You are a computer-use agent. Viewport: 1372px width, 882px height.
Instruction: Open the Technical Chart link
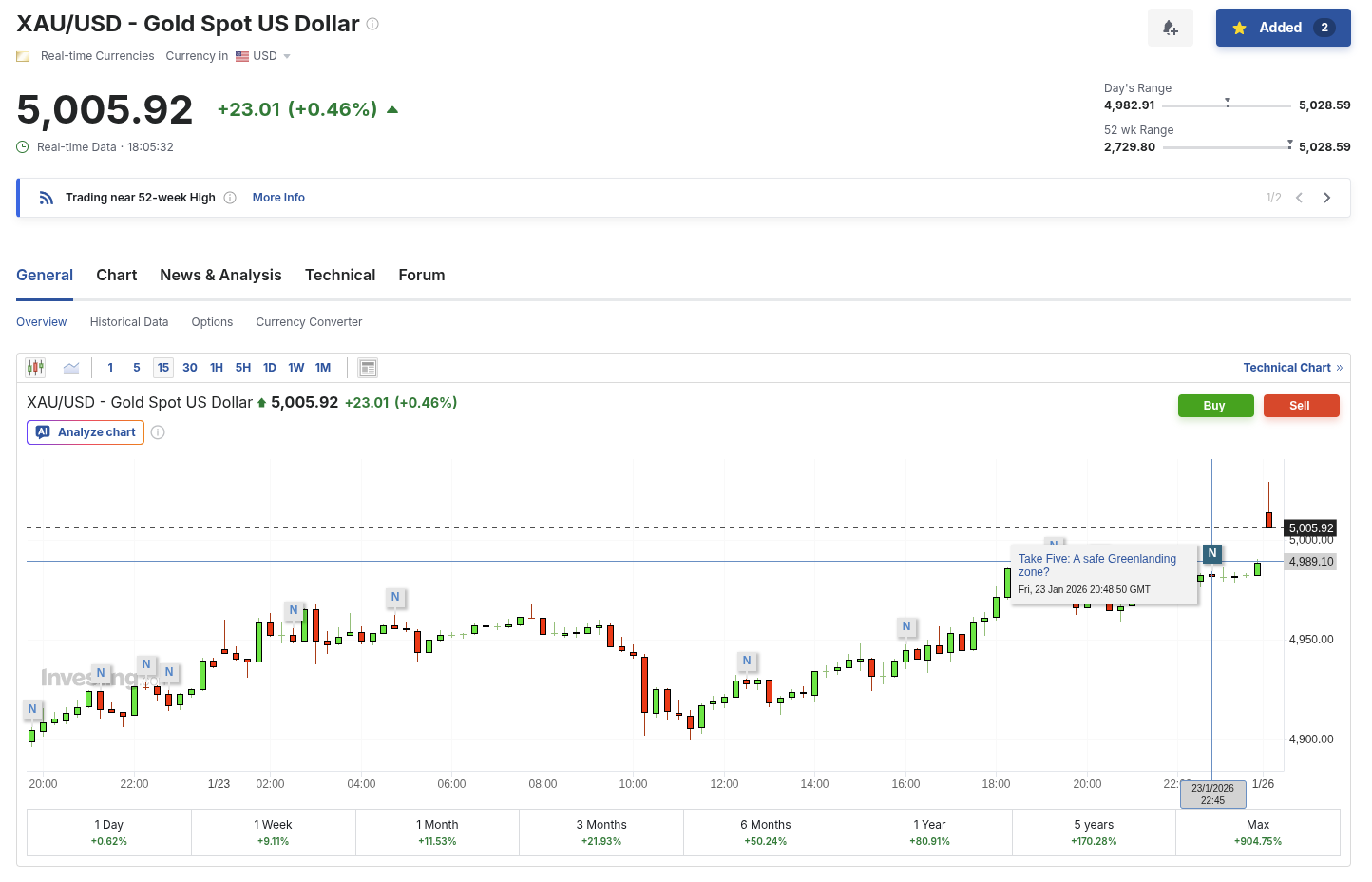point(1292,368)
